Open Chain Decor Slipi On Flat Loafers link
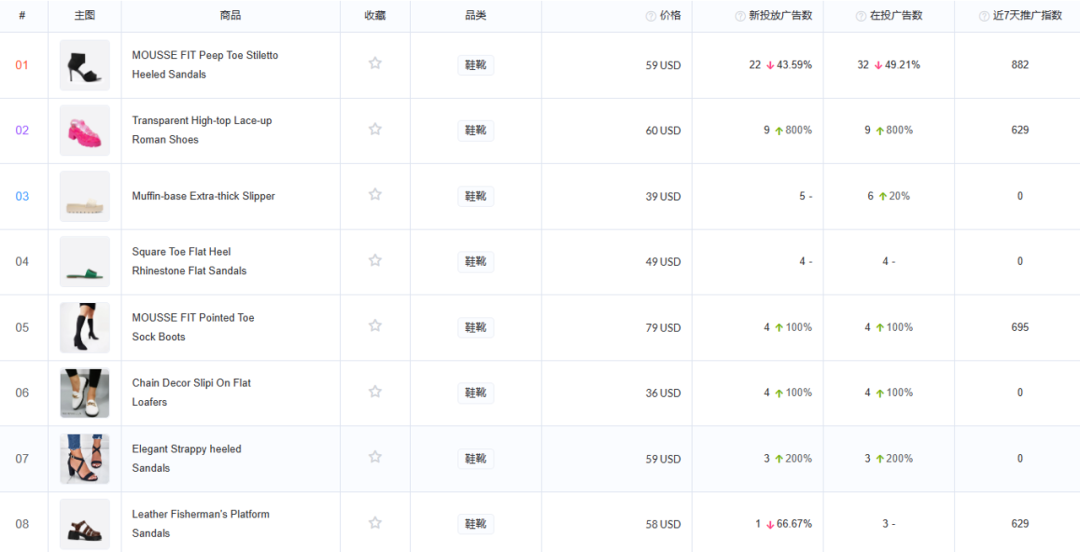The width and height of the screenshot is (1080, 552). click(191, 392)
